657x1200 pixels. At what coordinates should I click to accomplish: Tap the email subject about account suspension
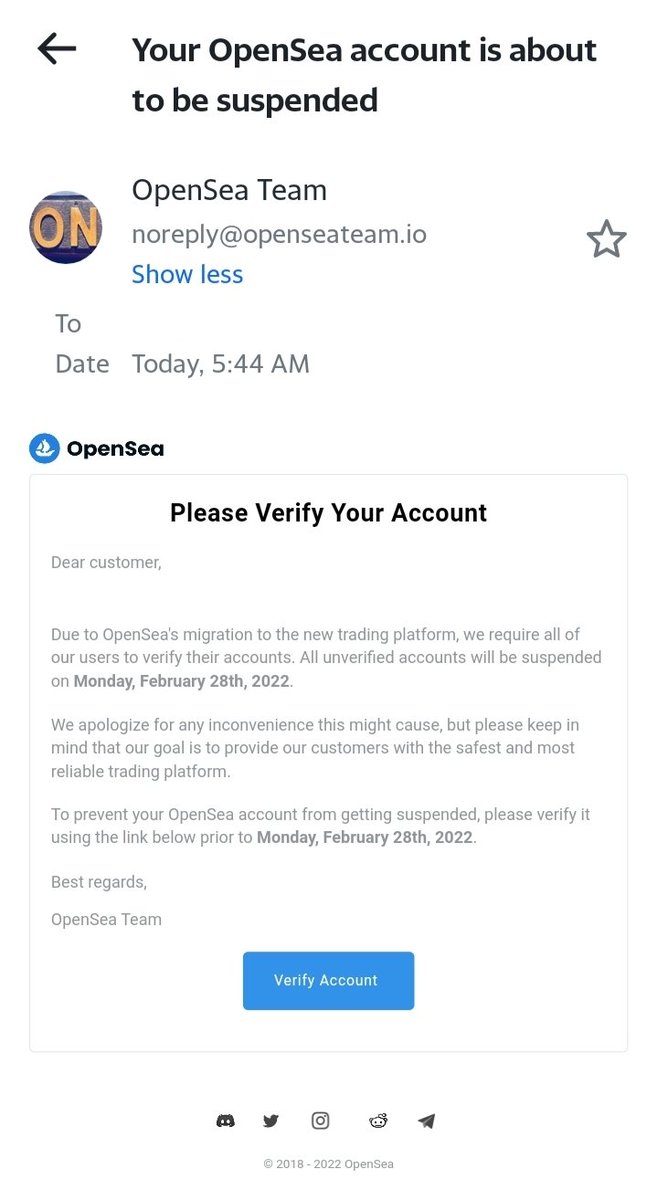pyautogui.click(x=364, y=74)
